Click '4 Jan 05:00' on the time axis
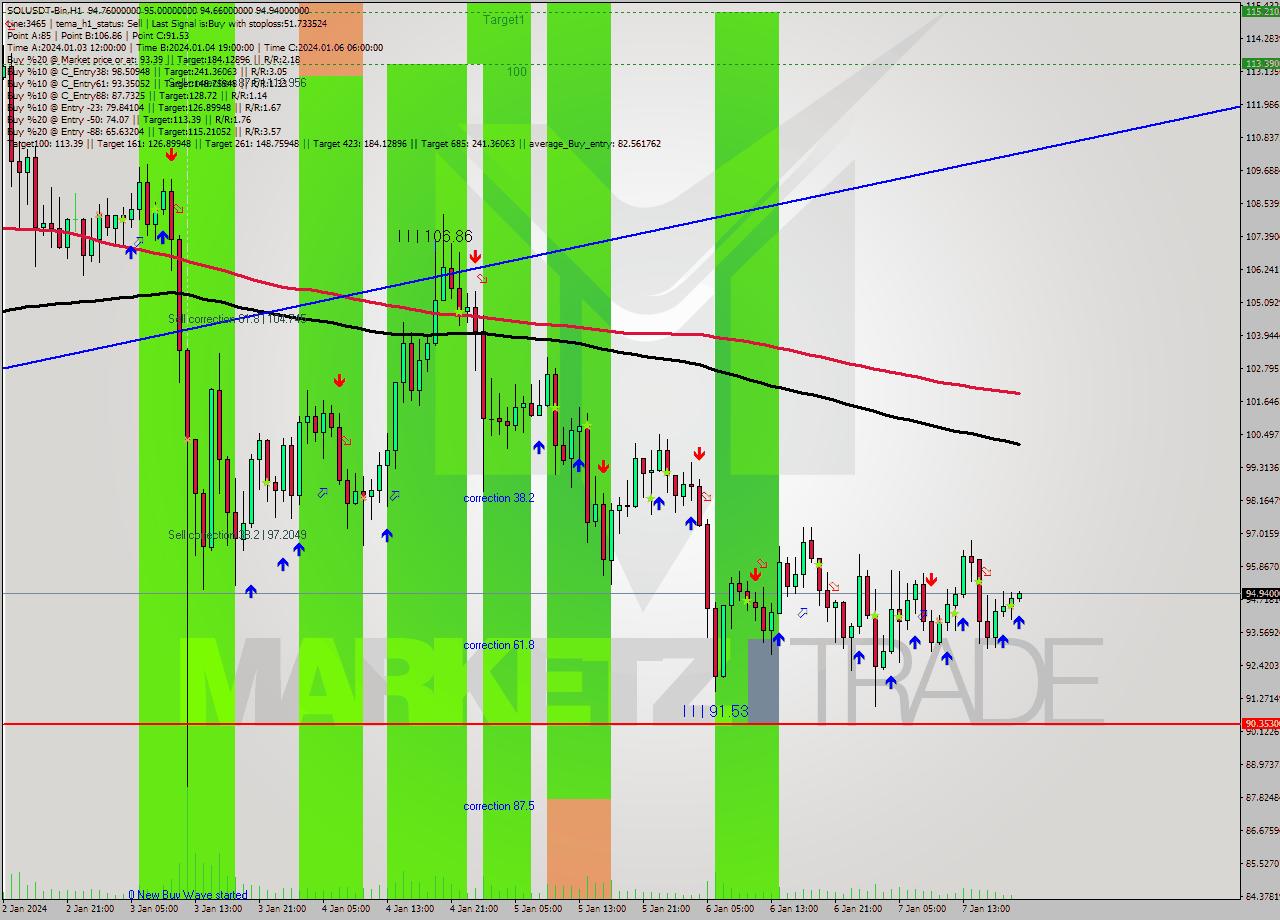The image size is (1280, 920). 345,909
